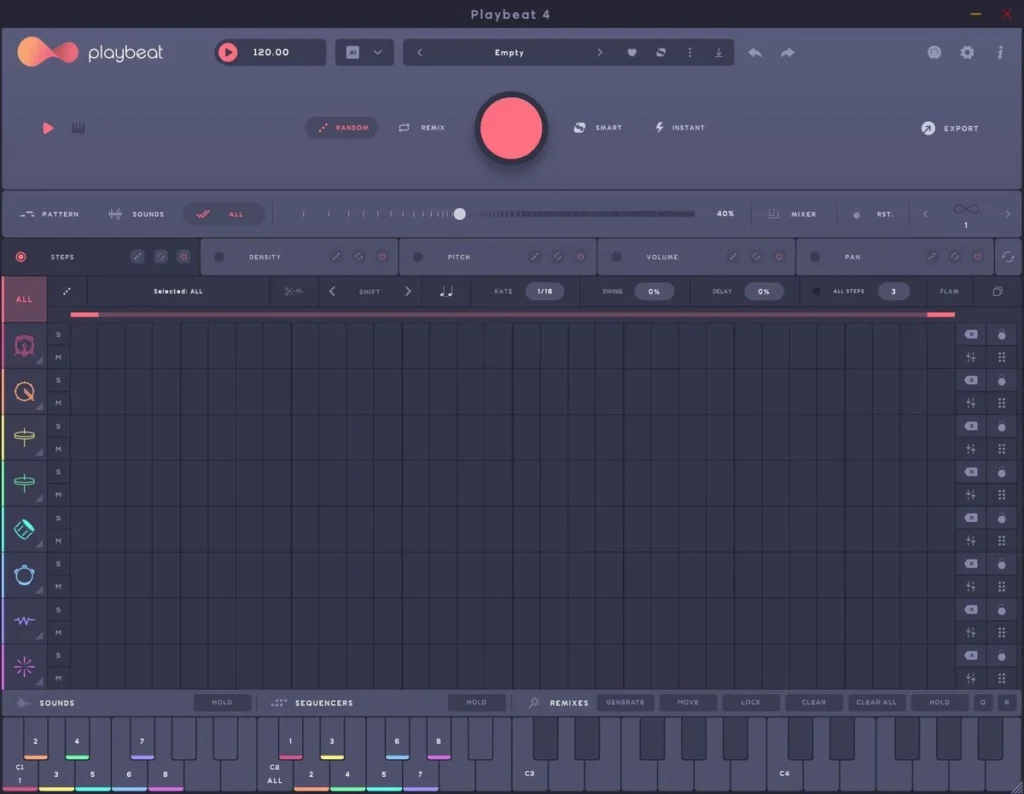1024x794 pixels.
Task: Select previous pattern chevron near infinity
Action: click(925, 214)
